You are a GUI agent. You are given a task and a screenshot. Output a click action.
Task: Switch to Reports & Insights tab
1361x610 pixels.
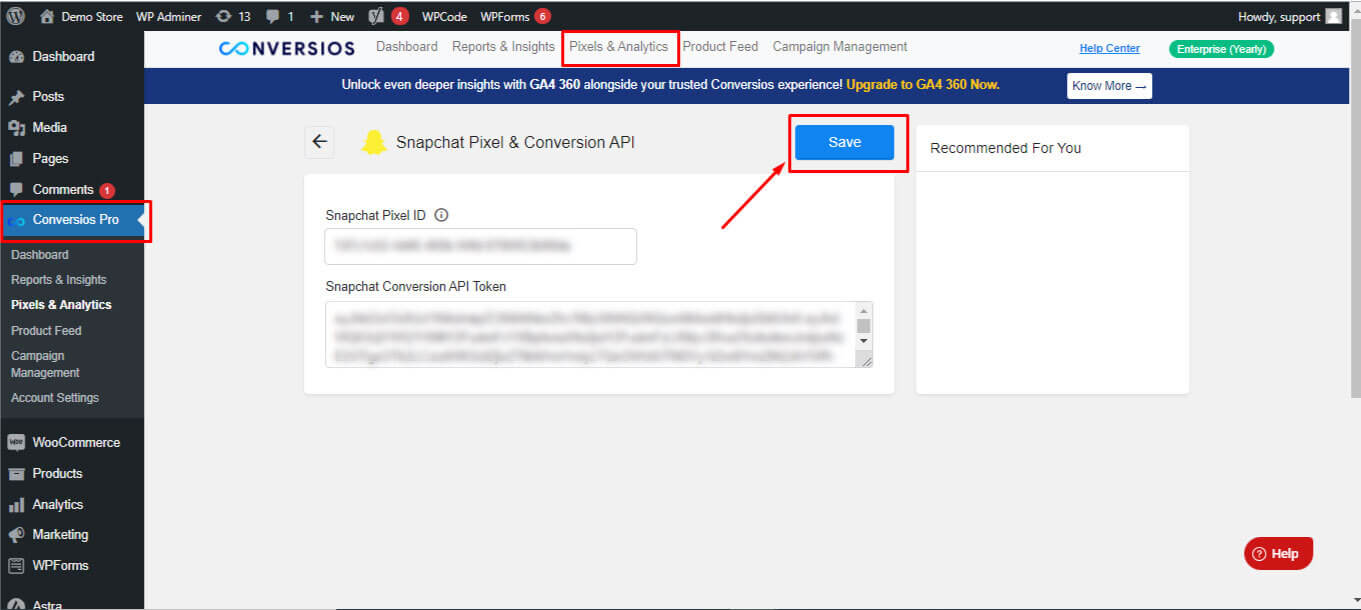503,47
